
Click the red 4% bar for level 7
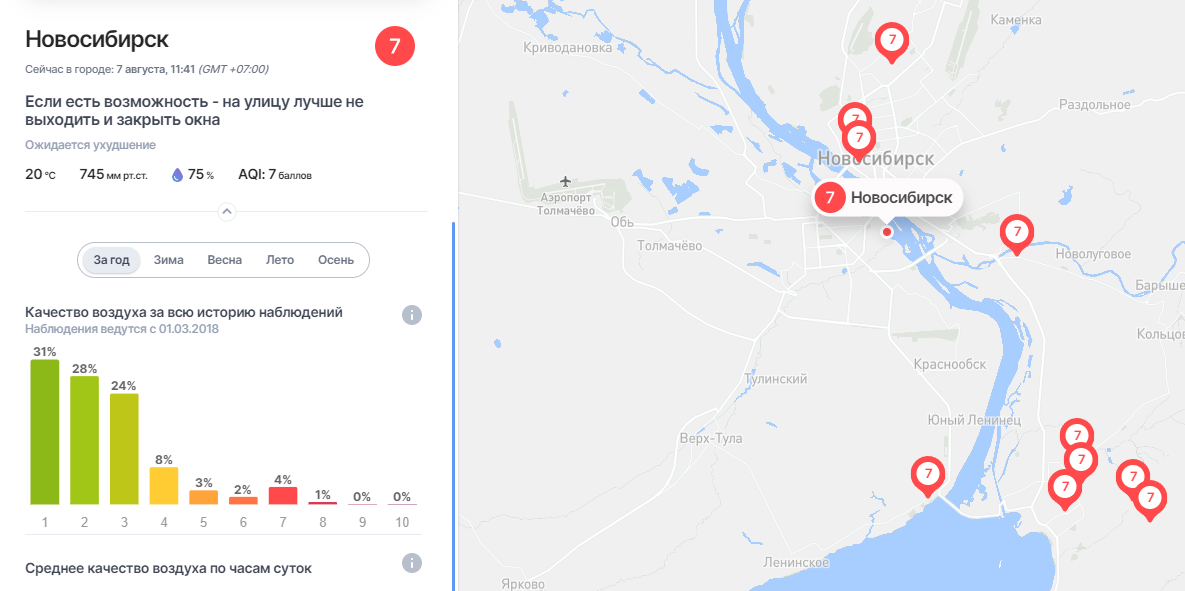(283, 496)
